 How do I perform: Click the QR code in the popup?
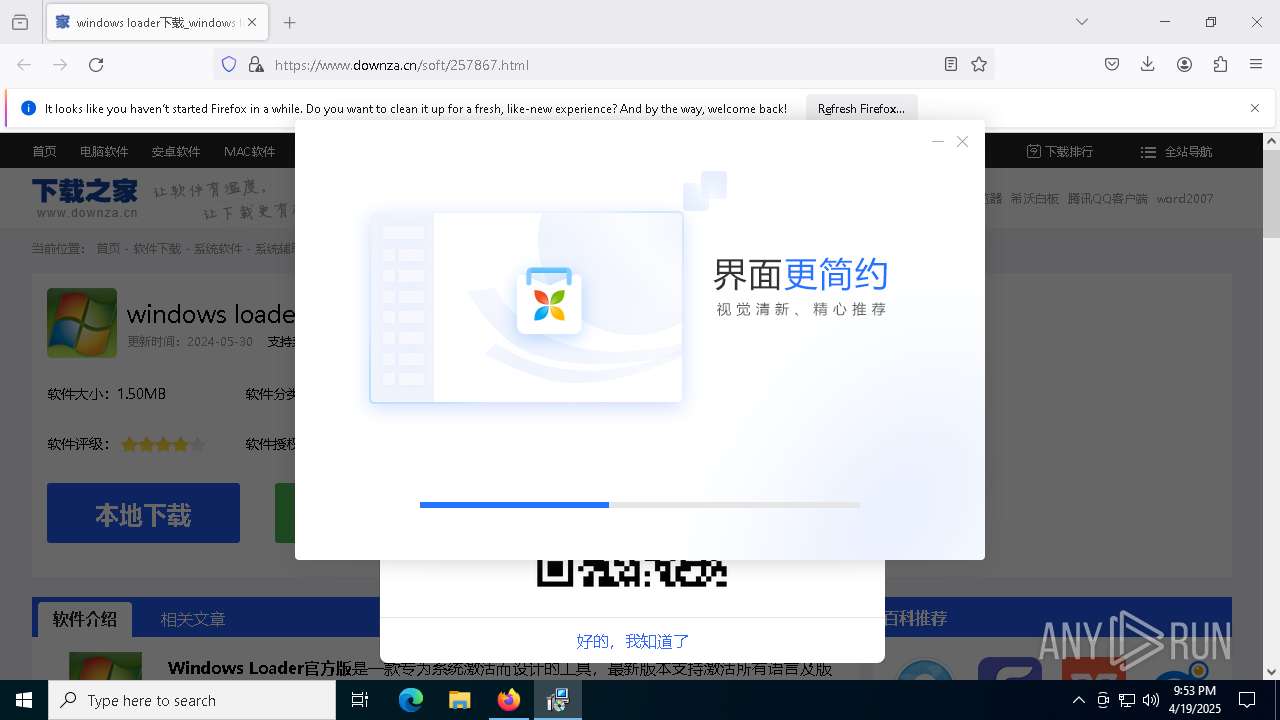632,573
